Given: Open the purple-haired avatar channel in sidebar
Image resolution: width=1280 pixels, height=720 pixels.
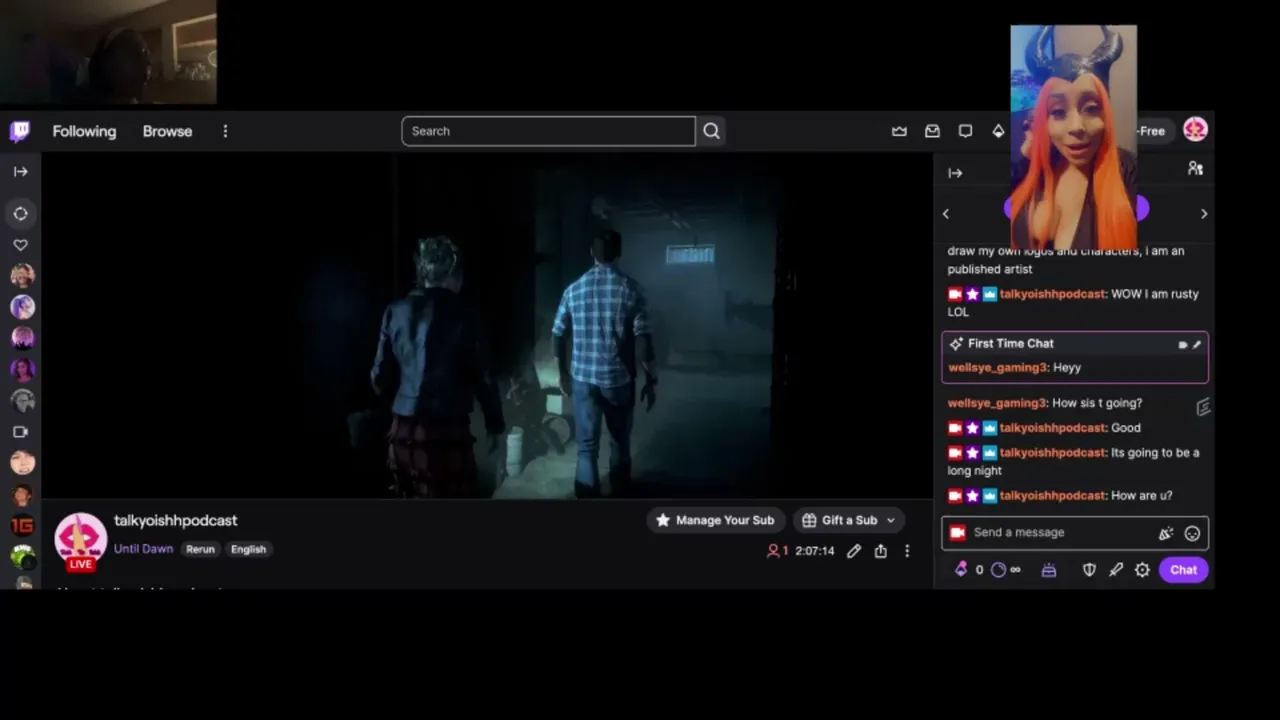Looking at the screenshot, I should click(22, 307).
